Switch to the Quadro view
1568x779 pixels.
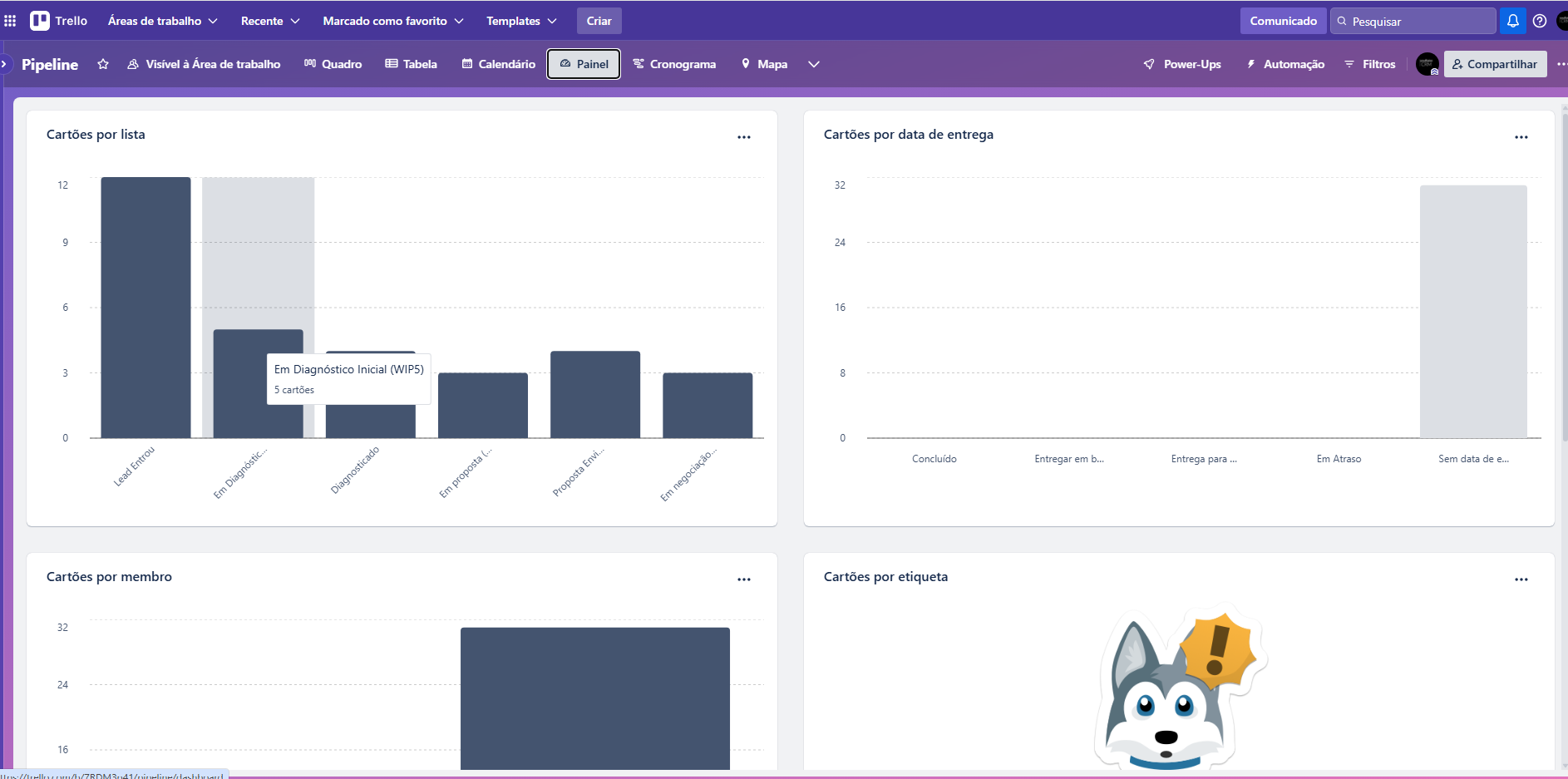tap(333, 64)
